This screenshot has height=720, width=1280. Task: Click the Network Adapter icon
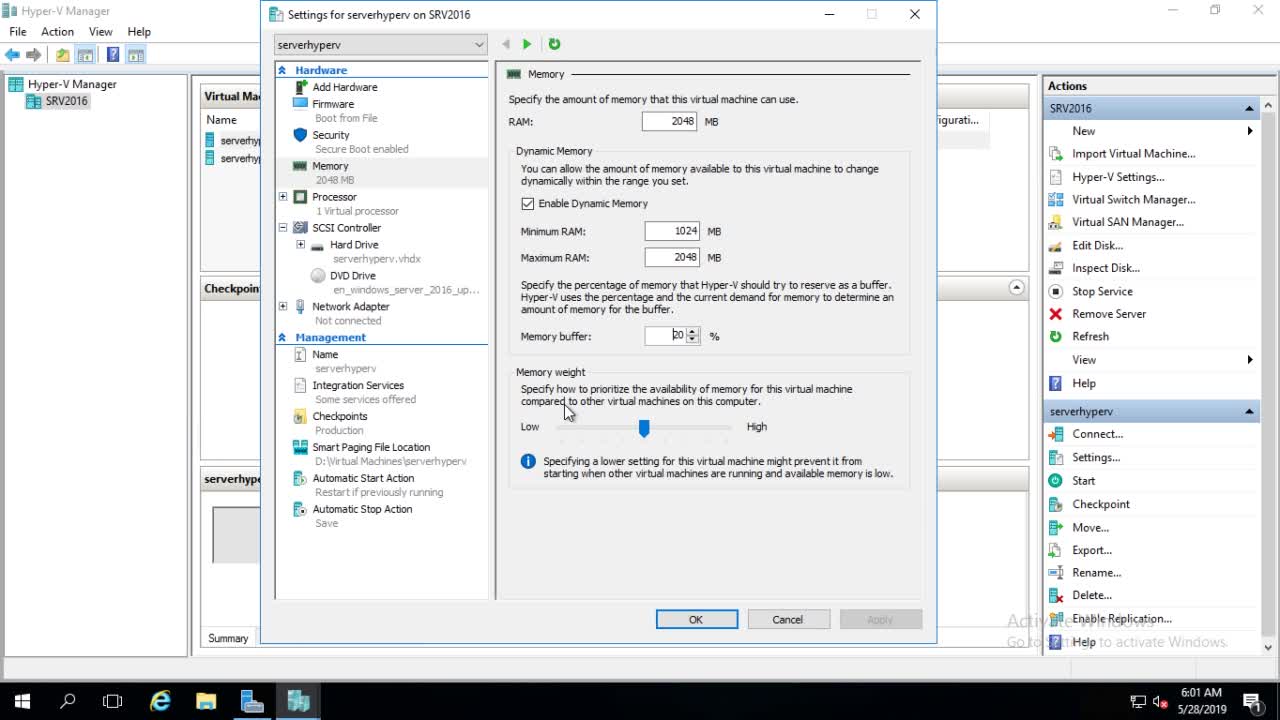(300, 307)
